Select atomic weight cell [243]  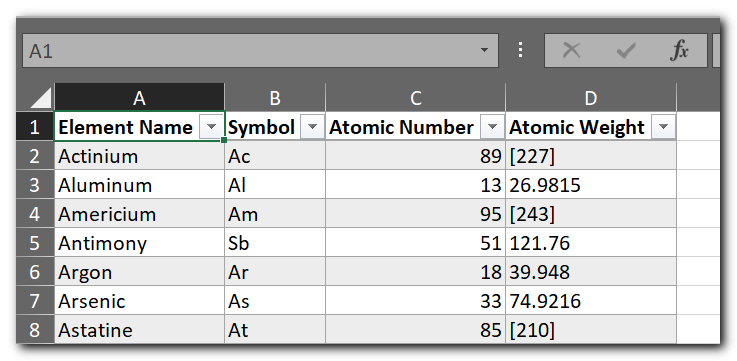(591, 214)
